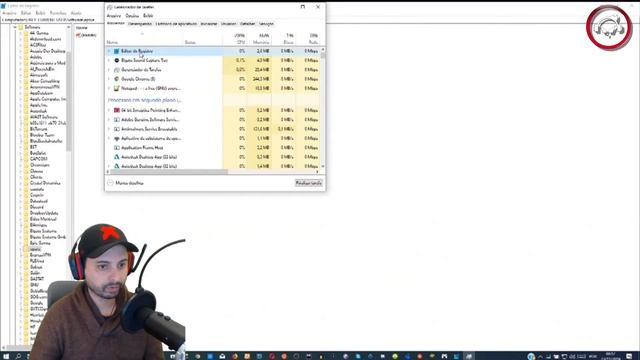
Task: Click the Google Chrome memory value cell
Action: [x=260, y=79]
